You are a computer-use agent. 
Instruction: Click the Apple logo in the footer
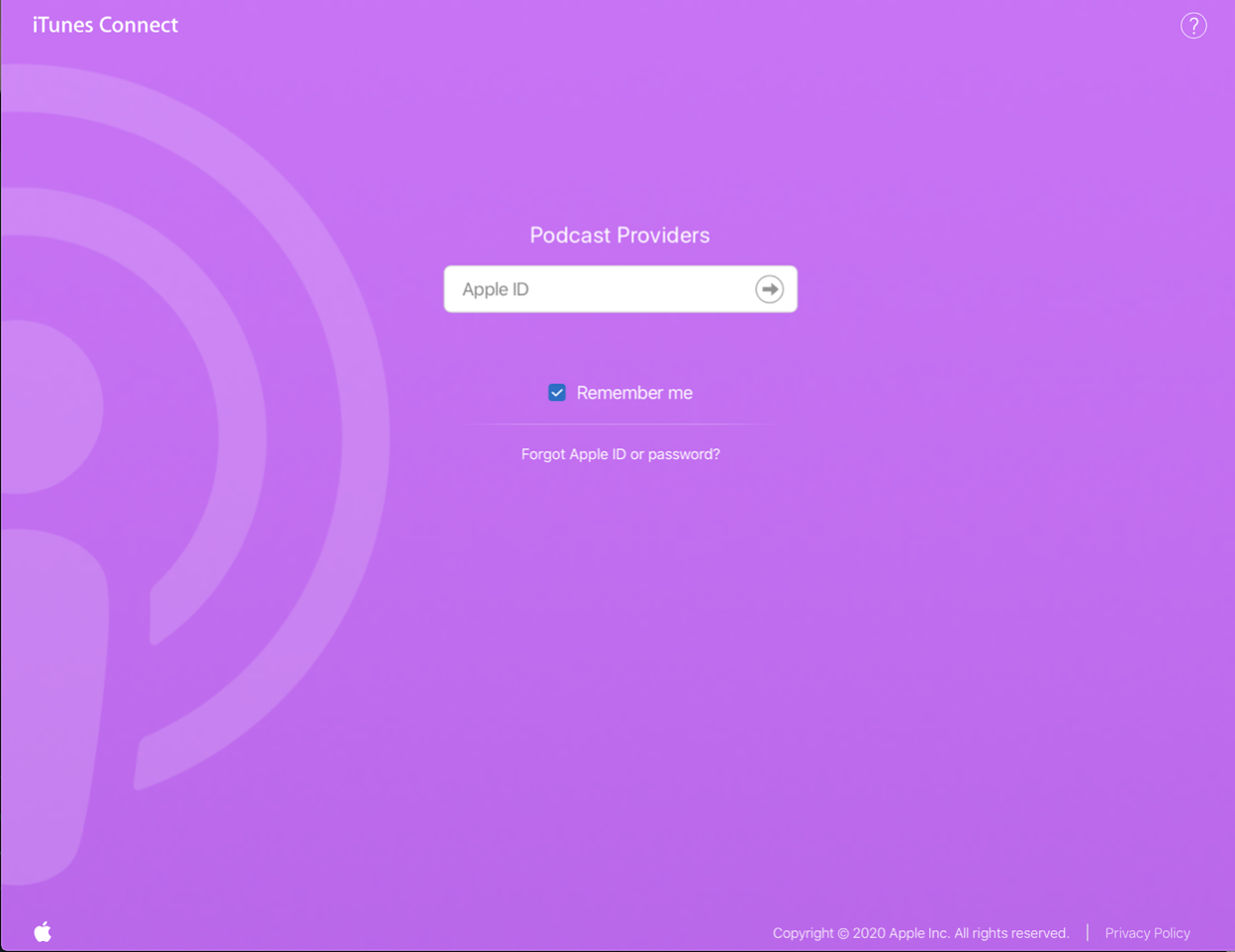pos(43,931)
